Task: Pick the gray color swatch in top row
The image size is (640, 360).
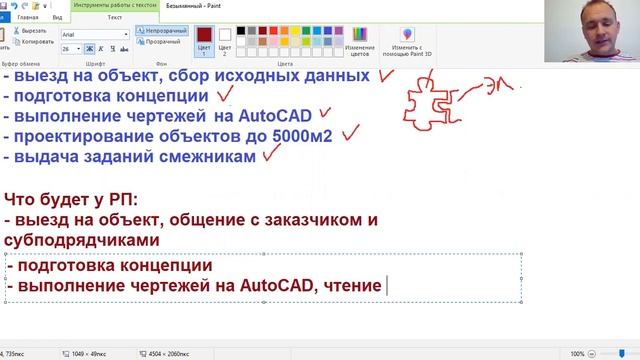Action: tap(252, 31)
